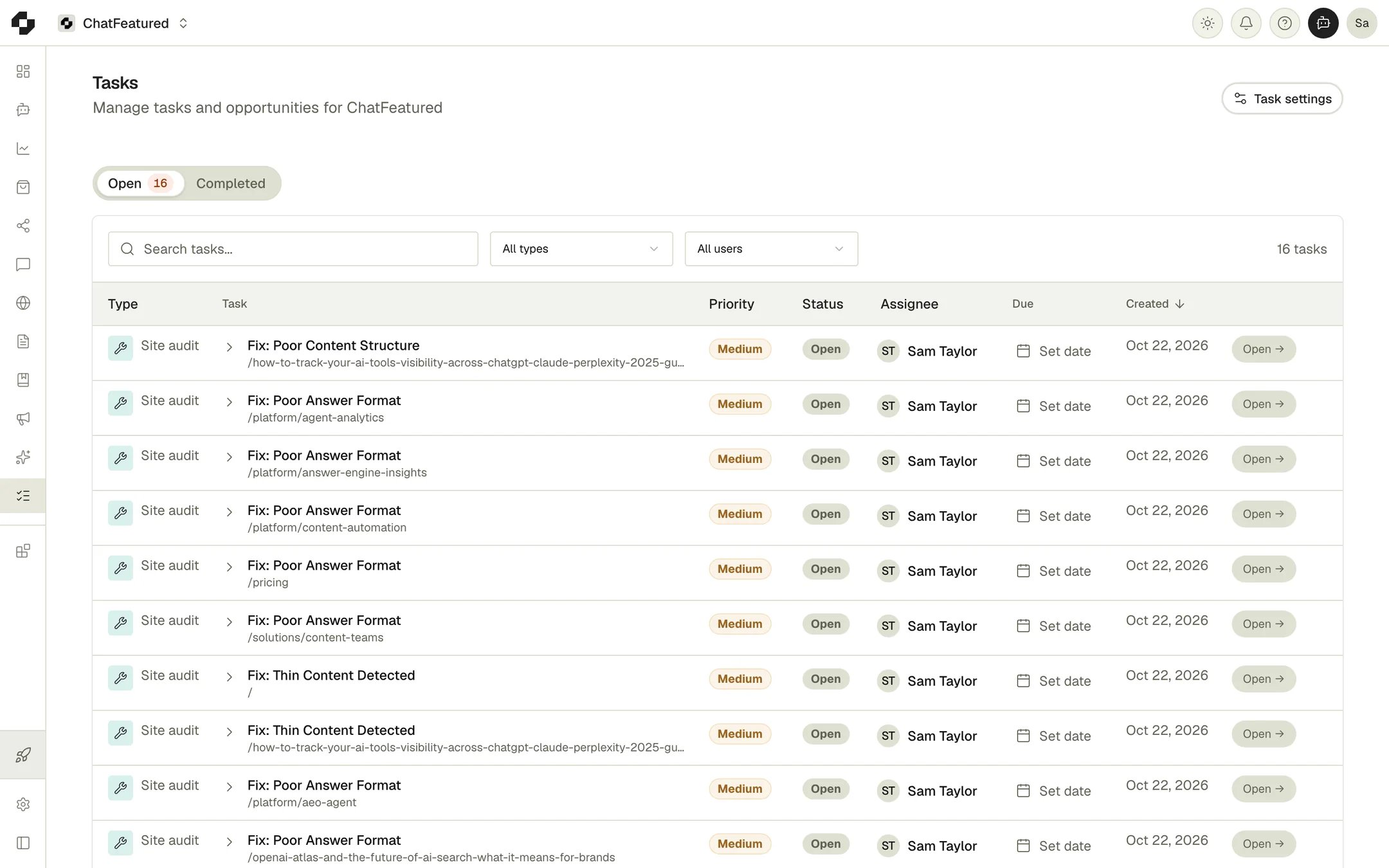1389x868 pixels.
Task: Open the Sa user avatar menu
Action: 1361,23
